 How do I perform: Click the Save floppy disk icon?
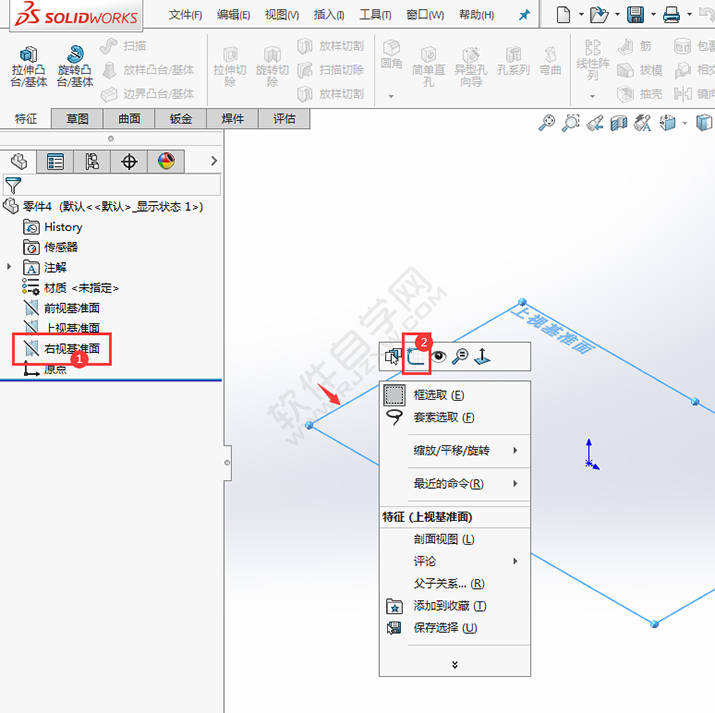point(635,15)
